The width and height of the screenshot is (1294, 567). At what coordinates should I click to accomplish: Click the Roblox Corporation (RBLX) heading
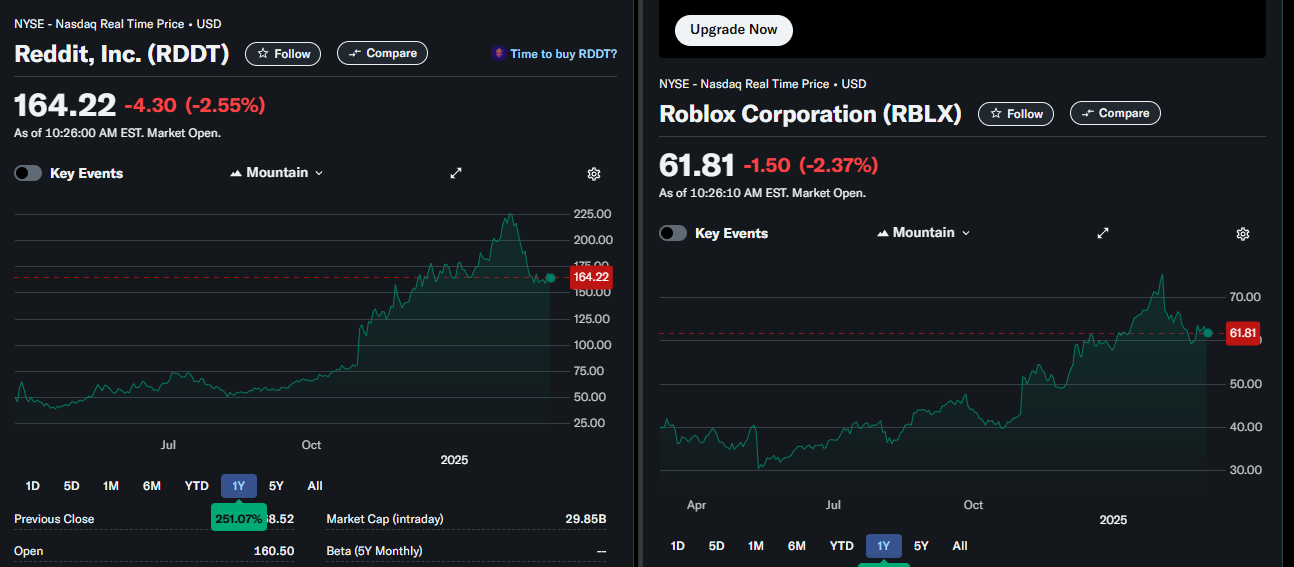[810, 114]
